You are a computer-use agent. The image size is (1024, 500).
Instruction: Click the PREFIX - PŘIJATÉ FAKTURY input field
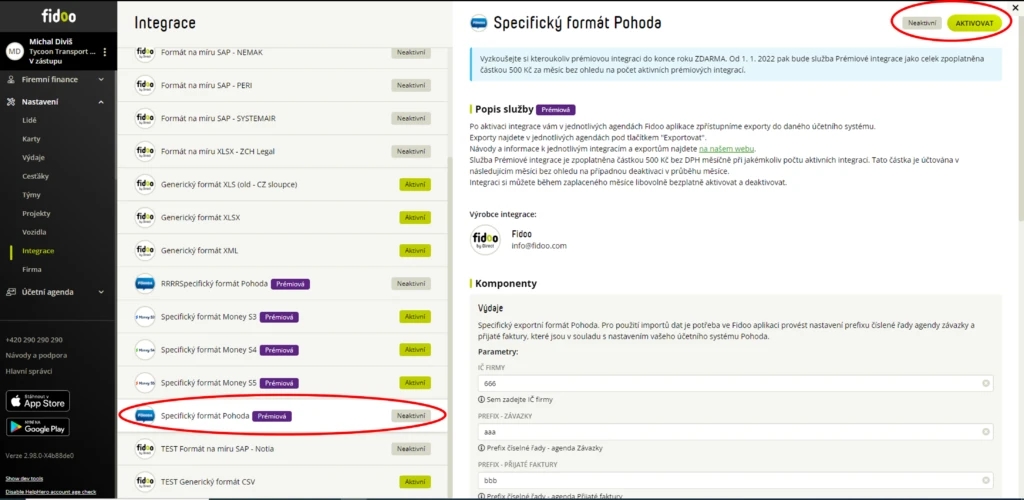click(x=735, y=480)
